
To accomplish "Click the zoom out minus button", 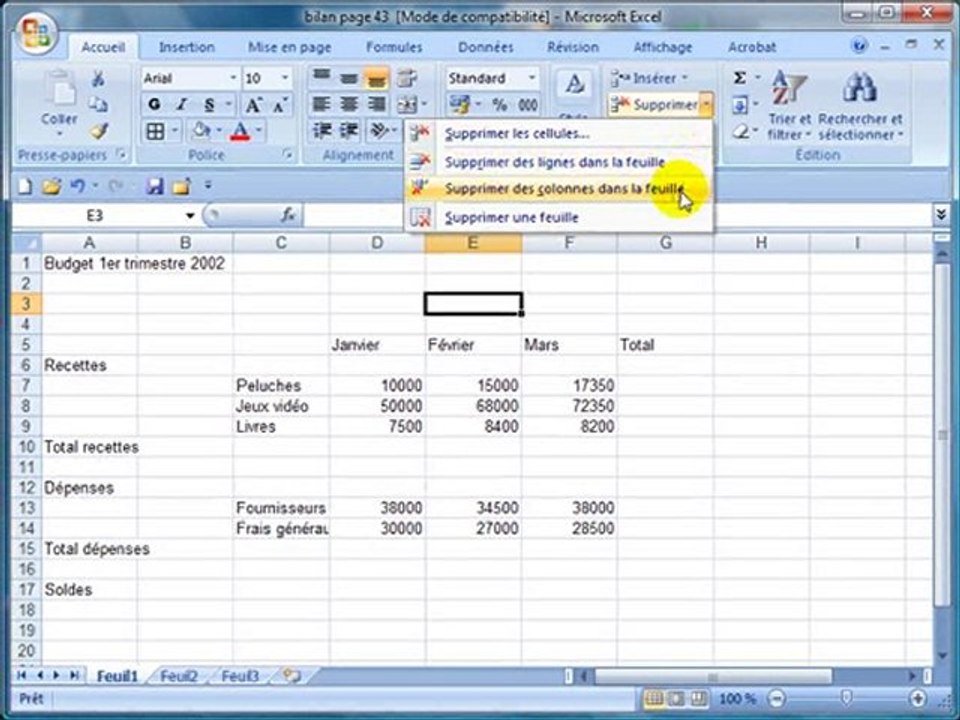I will click(776, 698).
